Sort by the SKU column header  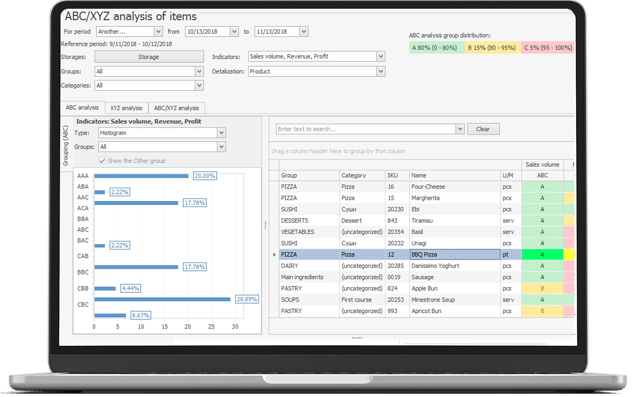(397, 176)
